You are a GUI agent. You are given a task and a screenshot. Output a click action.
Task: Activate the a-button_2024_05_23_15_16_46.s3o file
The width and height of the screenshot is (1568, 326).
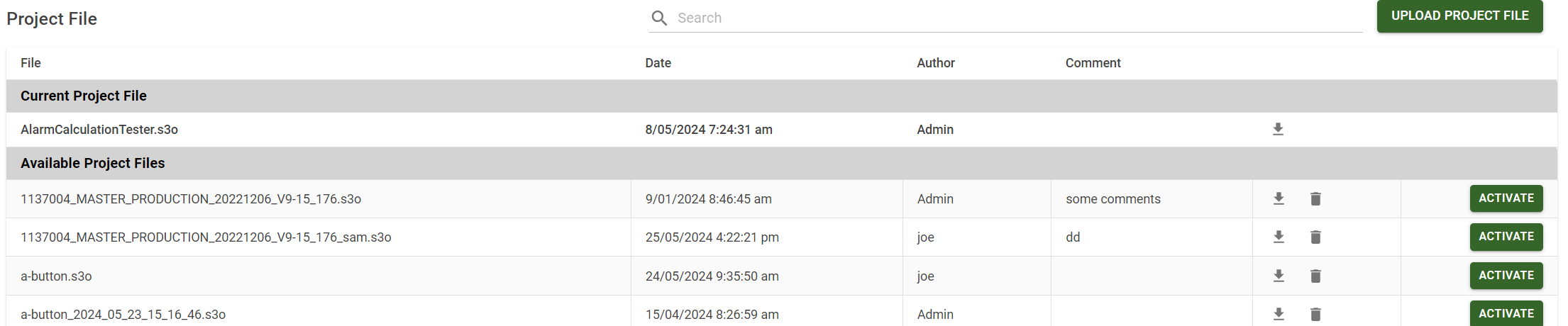point(1506,314)
